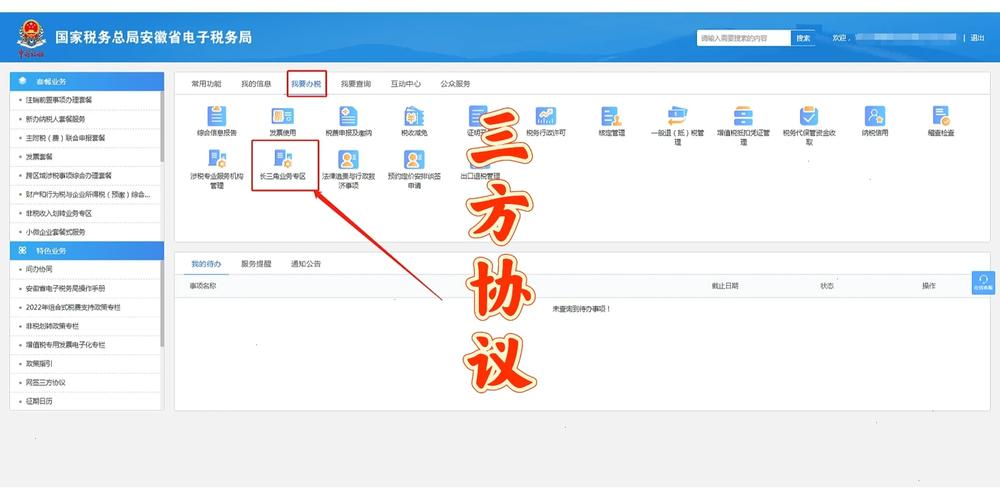The width and height of the screenshot is (1000, 500).
Task: Select the 我要办税 tab
Action: tap(306, 84)
